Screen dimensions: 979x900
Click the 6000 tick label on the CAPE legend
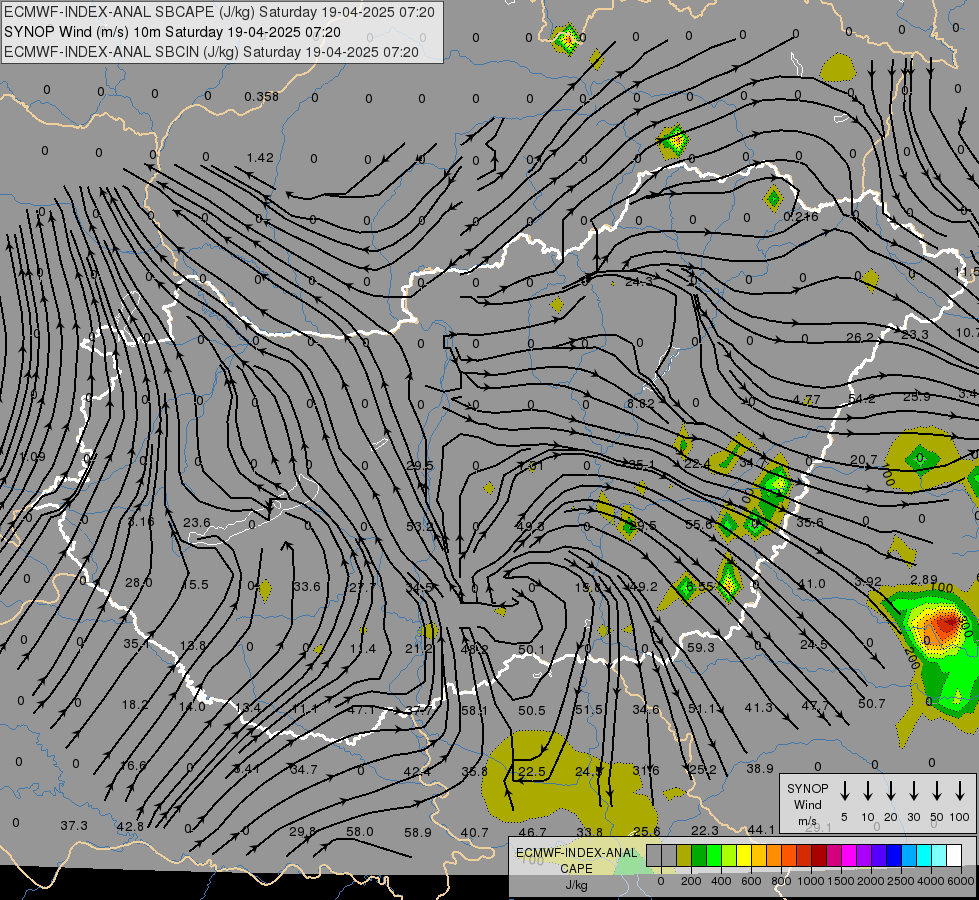pyautogui.click(x=961, y=881)
